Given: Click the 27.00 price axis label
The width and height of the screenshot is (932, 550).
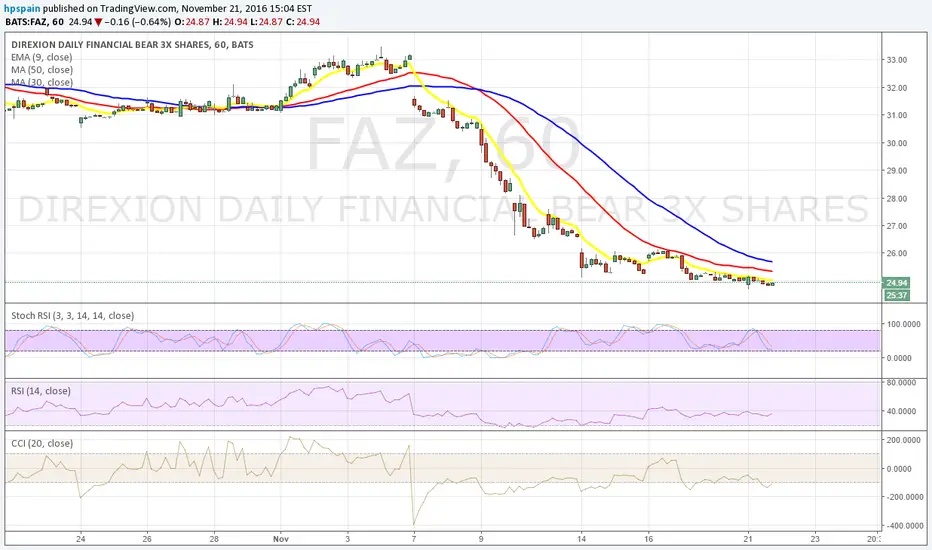Looking at the screenshot, I should pyautogui.click(x=897, y=226).
